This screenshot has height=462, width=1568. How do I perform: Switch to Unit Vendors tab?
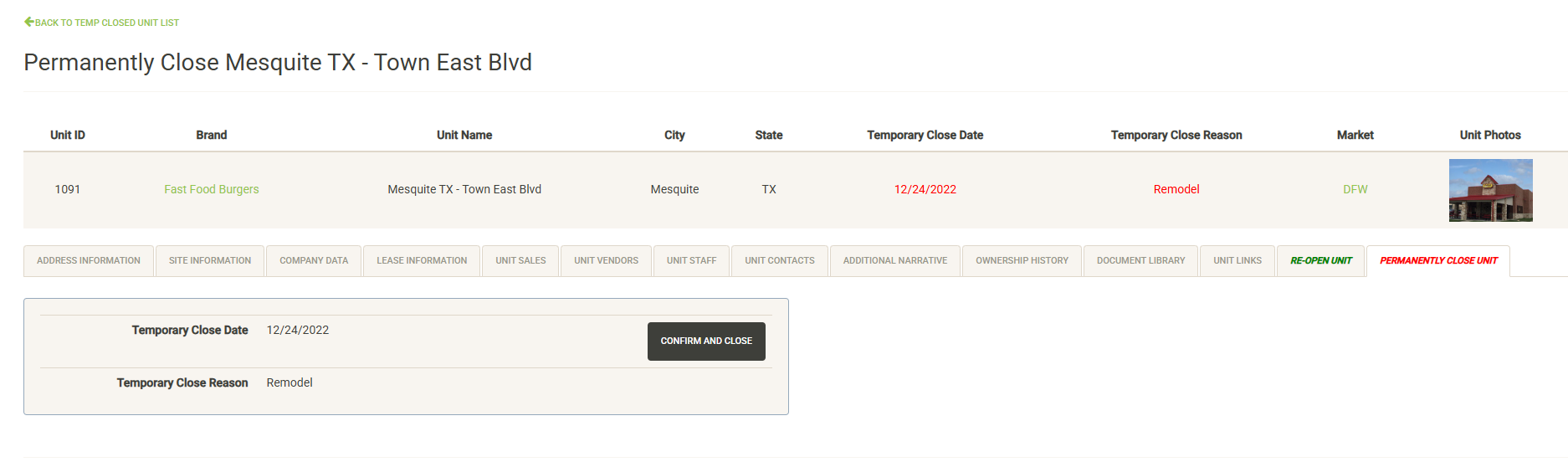click(606, 260)
